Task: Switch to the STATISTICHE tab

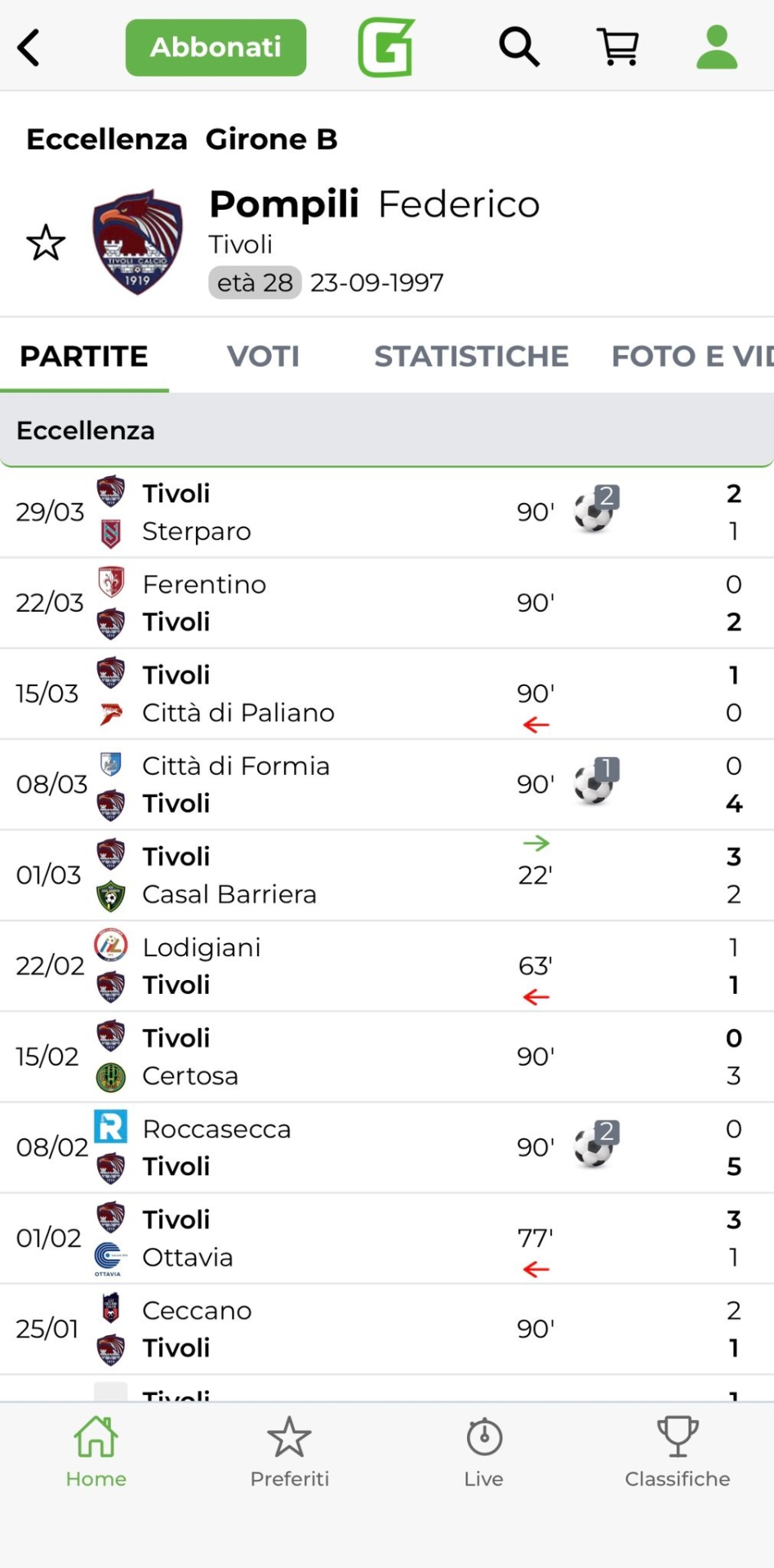Action: coord(471,356)
